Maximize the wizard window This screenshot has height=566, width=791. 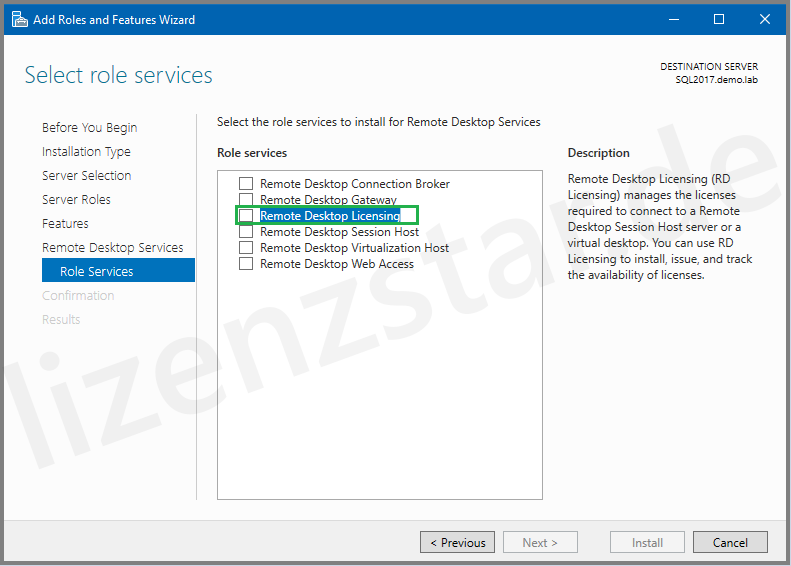[718, 19]
